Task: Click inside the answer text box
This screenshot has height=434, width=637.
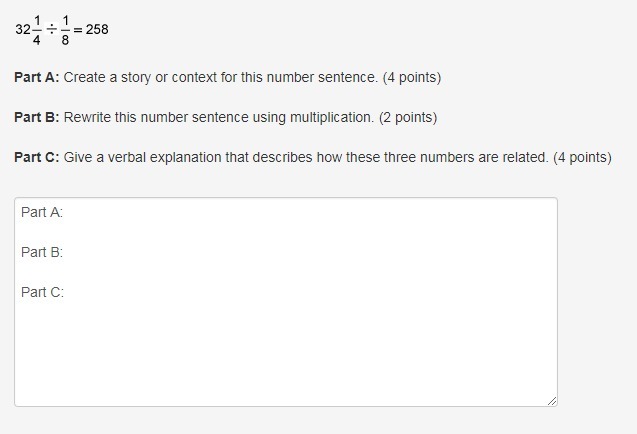Action: (286, 340)
